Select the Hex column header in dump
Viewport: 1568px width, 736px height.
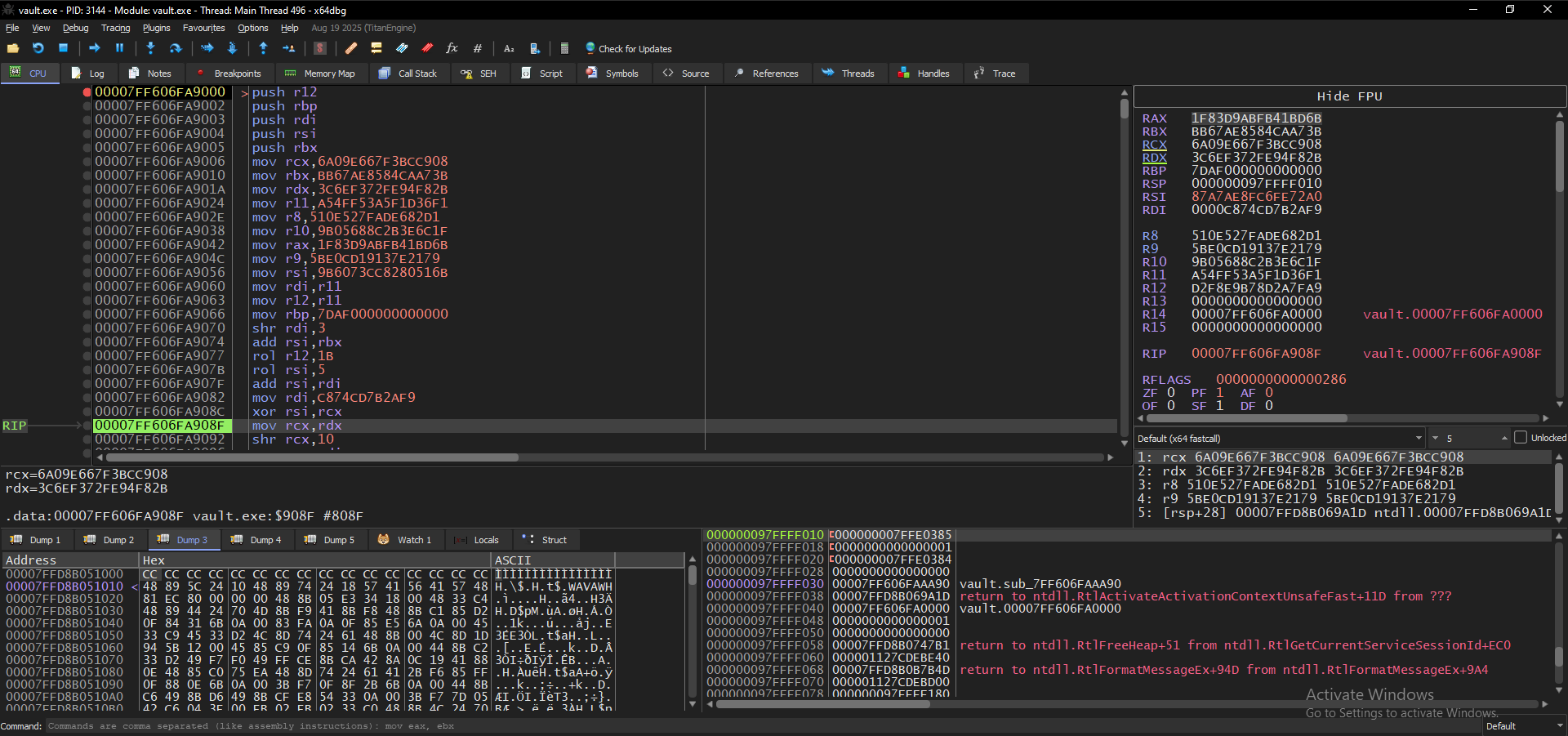coord(315,560)
